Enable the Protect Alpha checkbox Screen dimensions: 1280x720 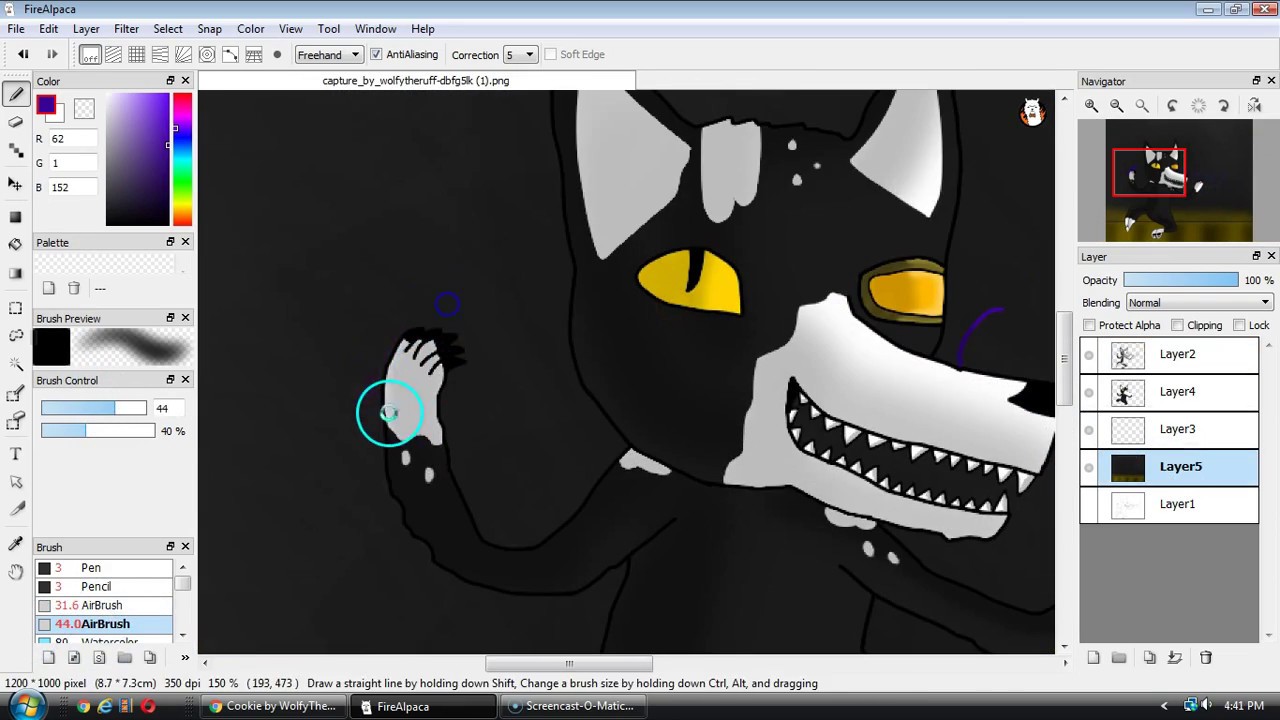pos(1089,325)
